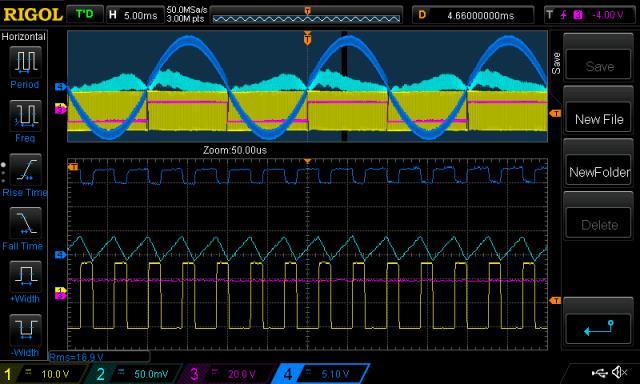Click the delay value 4.66000000ms field
This screenshot has height=384, width=640.
tap(473, 16)
